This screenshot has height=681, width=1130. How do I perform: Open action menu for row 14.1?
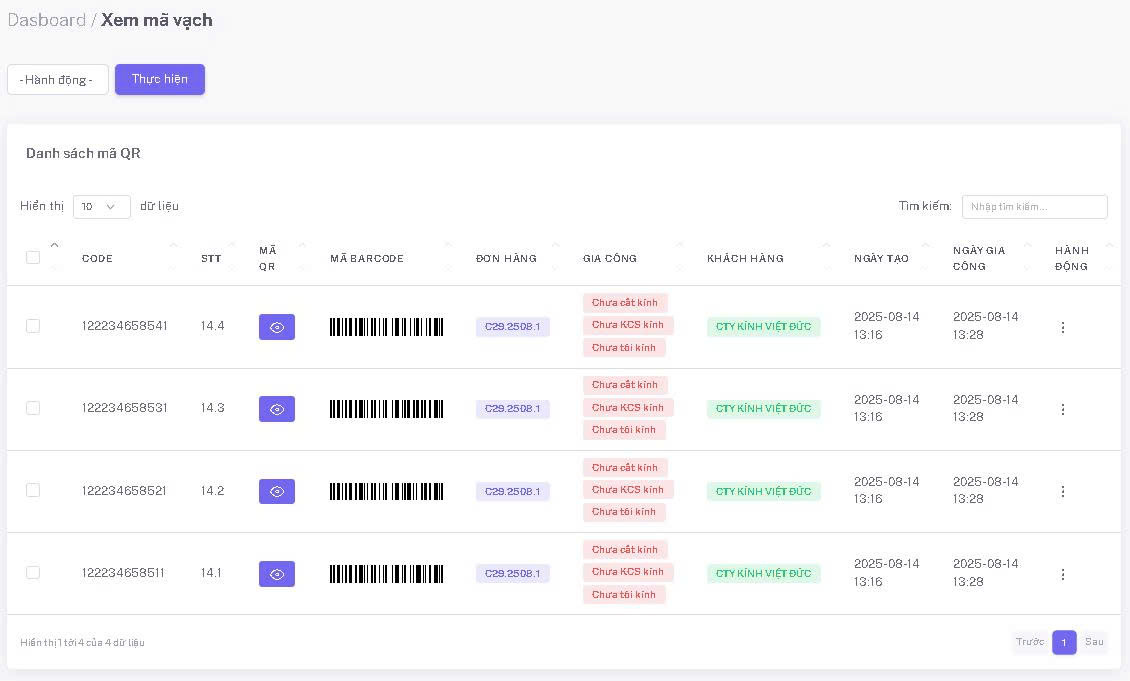click(1062, 574)
